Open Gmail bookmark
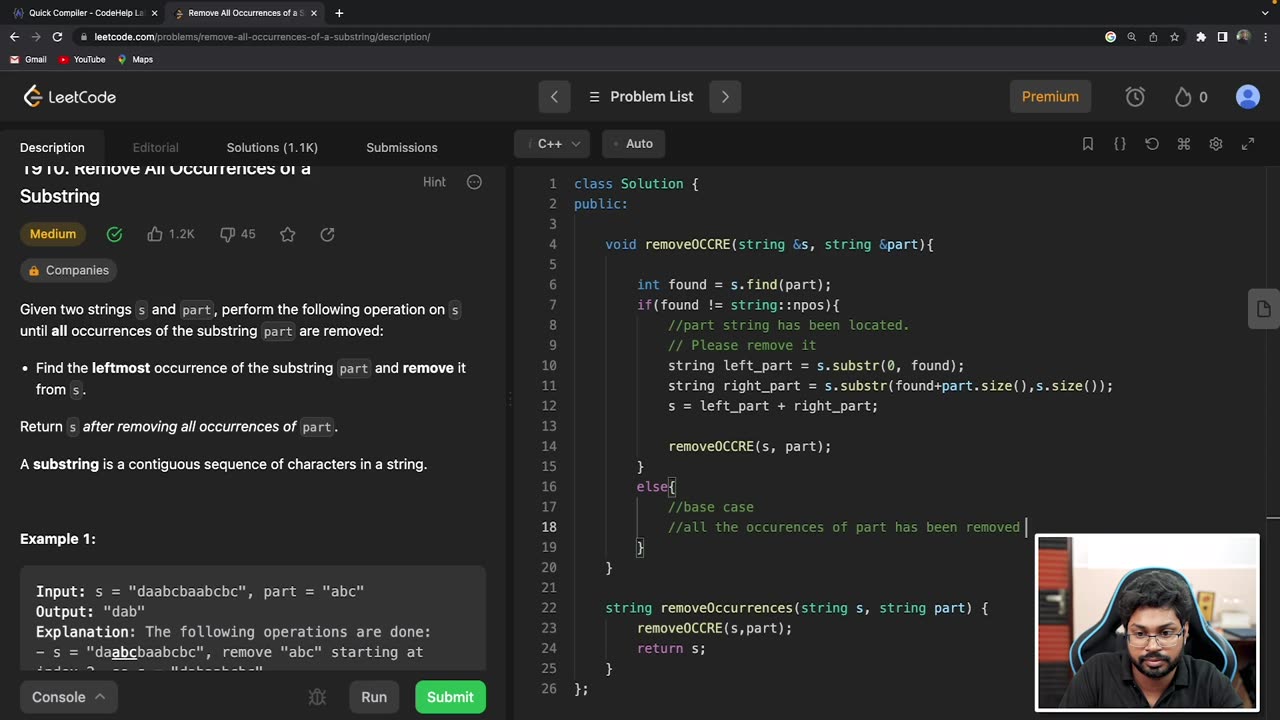Viewport: 1280px width, 720px height. (28, 59)
